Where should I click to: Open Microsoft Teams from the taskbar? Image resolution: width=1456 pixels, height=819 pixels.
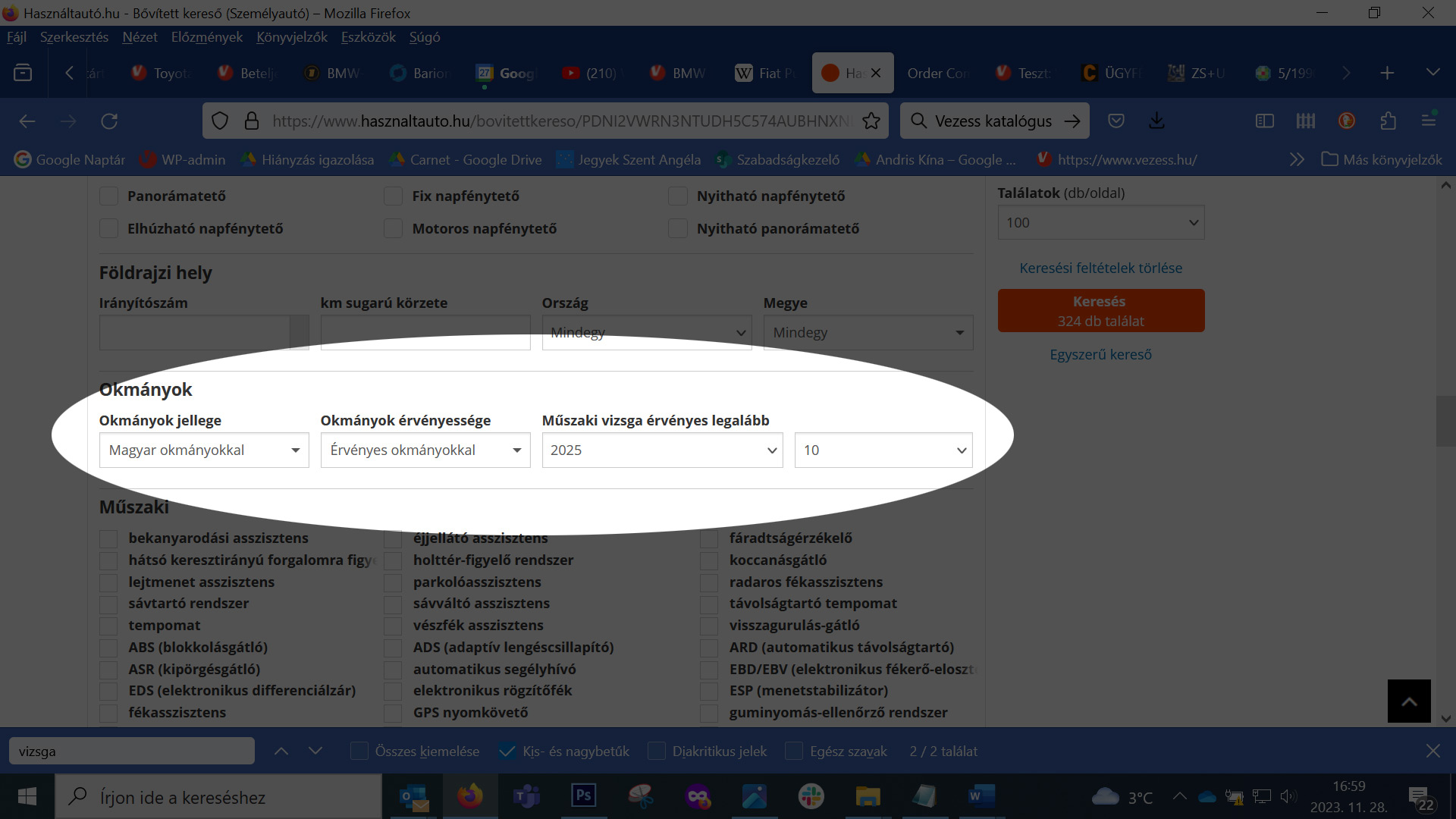click(x=526, y=796)
